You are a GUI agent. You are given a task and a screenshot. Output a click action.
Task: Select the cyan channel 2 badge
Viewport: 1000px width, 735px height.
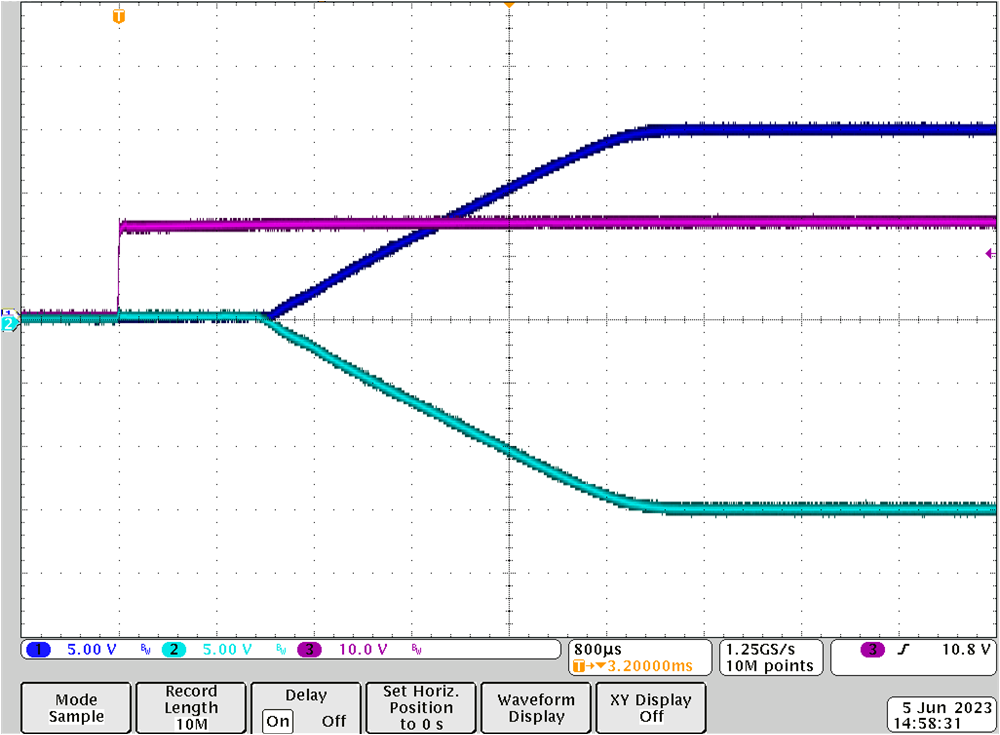pos(173,650)
